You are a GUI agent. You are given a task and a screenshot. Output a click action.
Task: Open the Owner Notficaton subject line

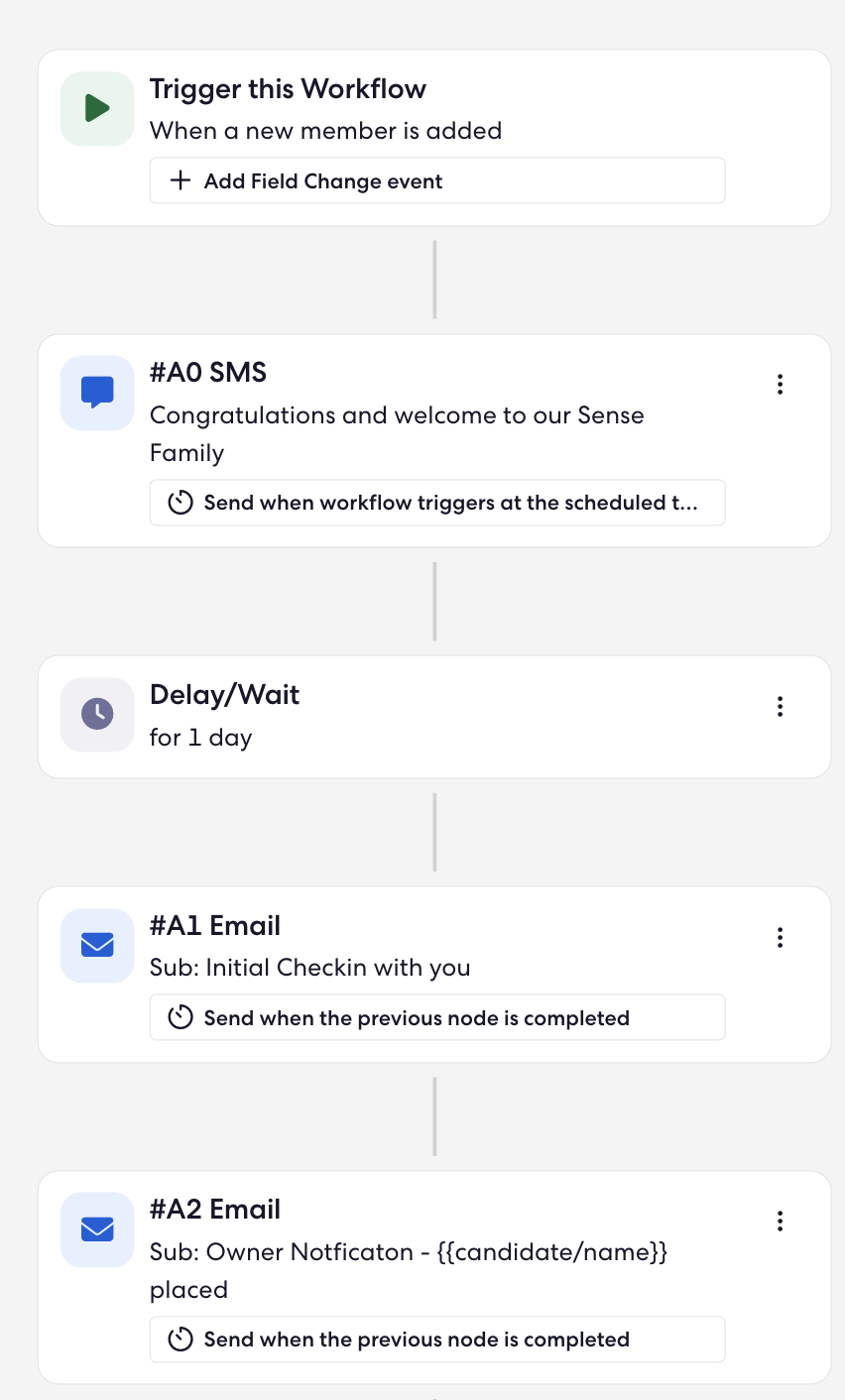(409, 1270)
